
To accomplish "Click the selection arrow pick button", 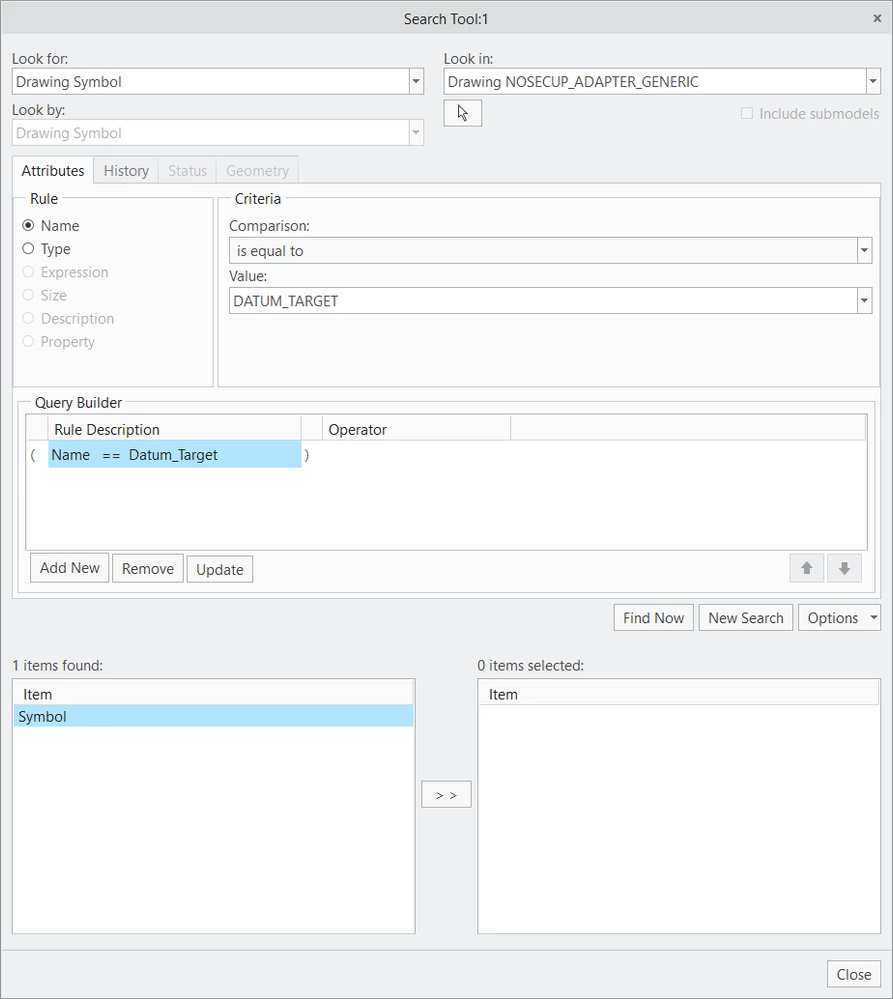I will point(462,113).
